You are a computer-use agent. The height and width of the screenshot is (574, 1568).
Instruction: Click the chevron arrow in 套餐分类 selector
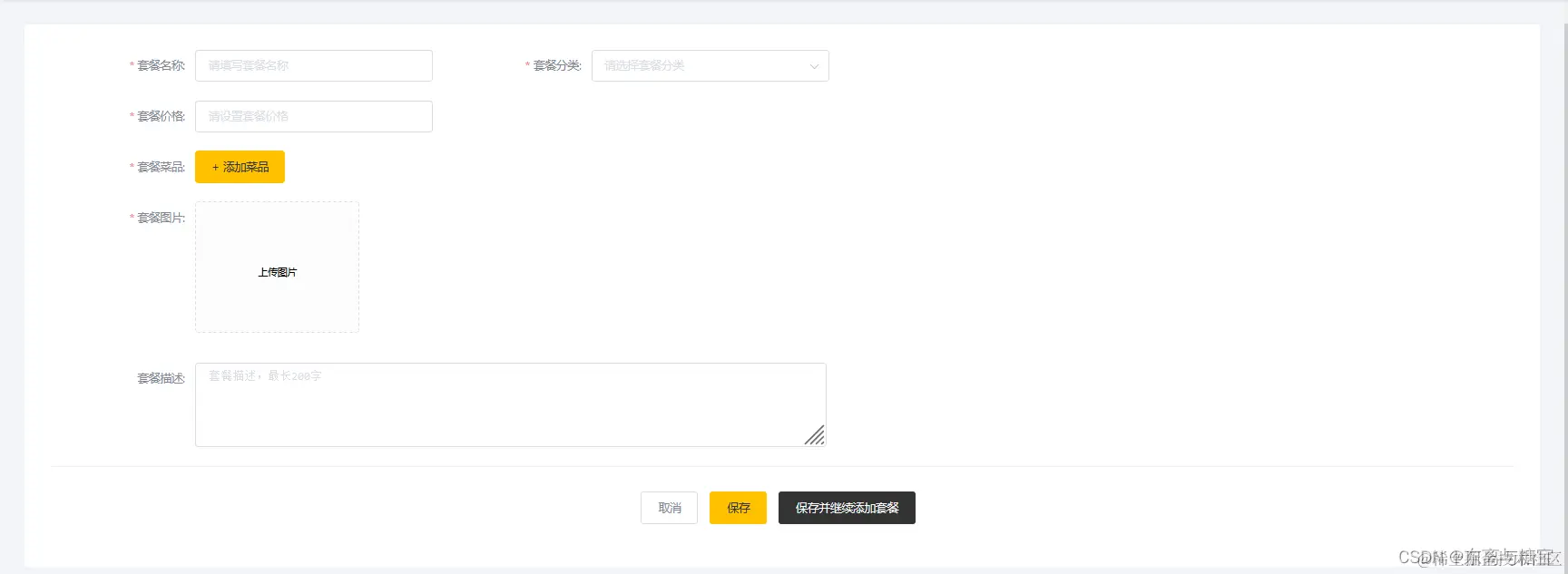pyautogui.click(x=814, y=66)
